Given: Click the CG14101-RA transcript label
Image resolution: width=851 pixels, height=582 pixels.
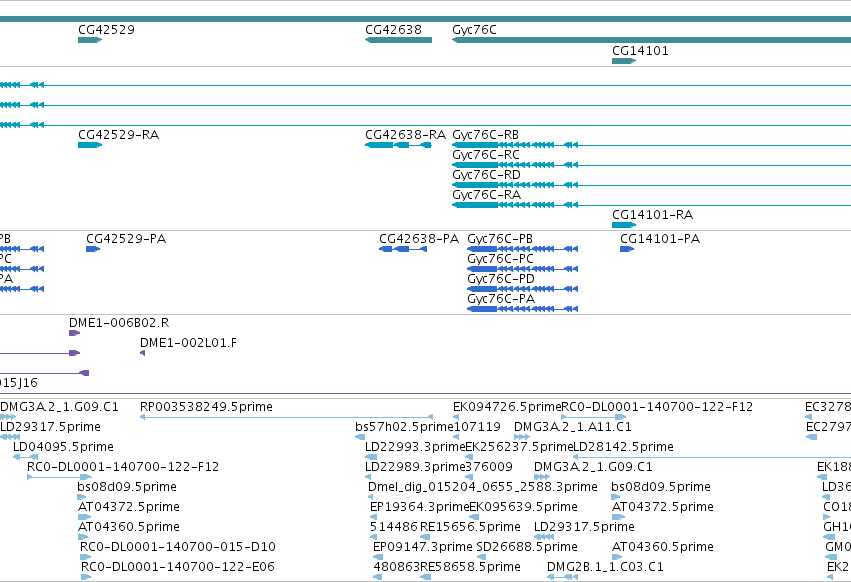Looking at the screenshot, I should [x=653, y=214].
